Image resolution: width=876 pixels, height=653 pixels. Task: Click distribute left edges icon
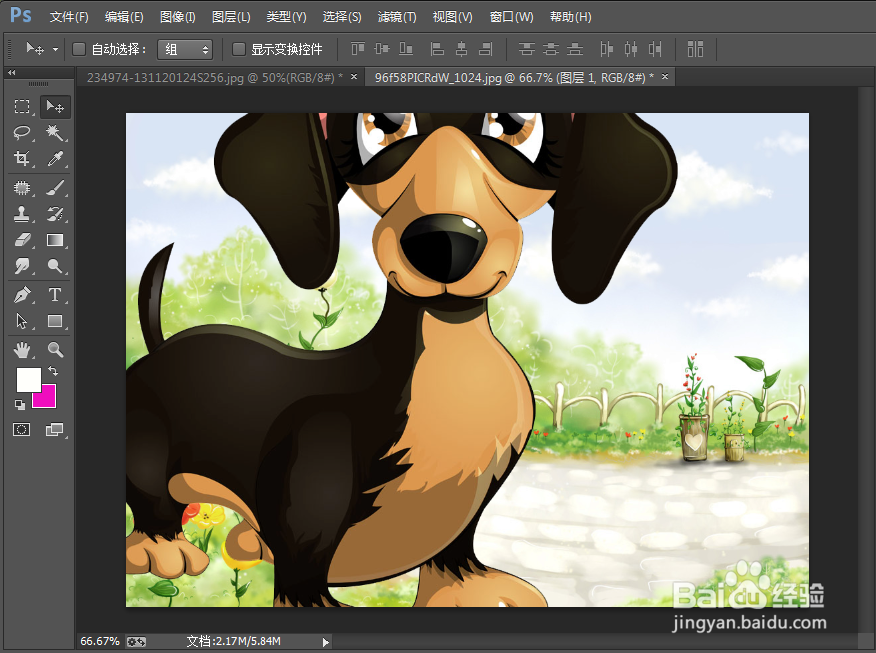click(x=606, y=49)
